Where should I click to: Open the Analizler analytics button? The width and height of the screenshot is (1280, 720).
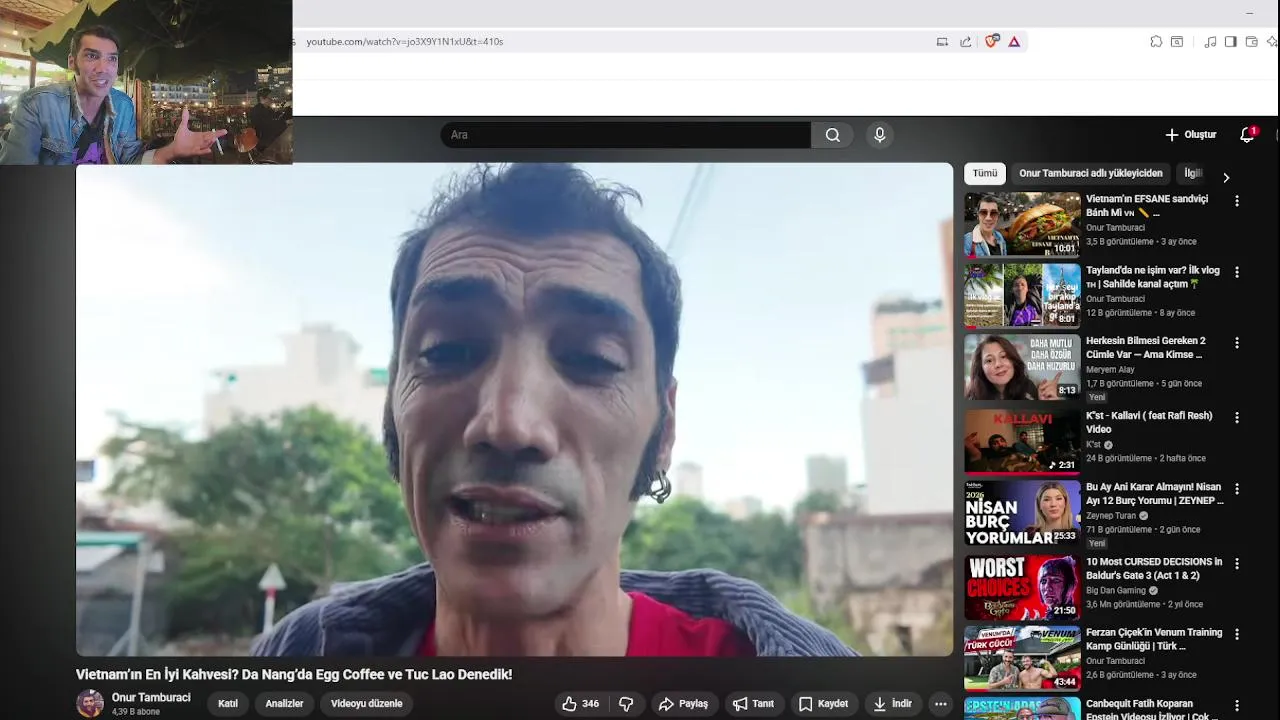284,704
